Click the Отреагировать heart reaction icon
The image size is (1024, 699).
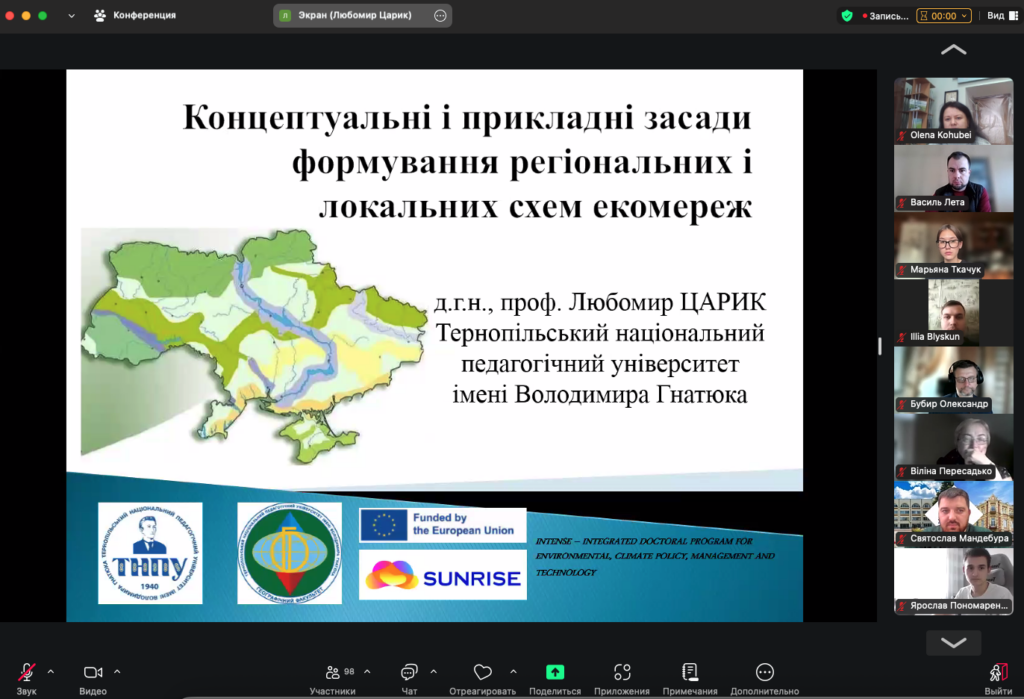[483, 673]
